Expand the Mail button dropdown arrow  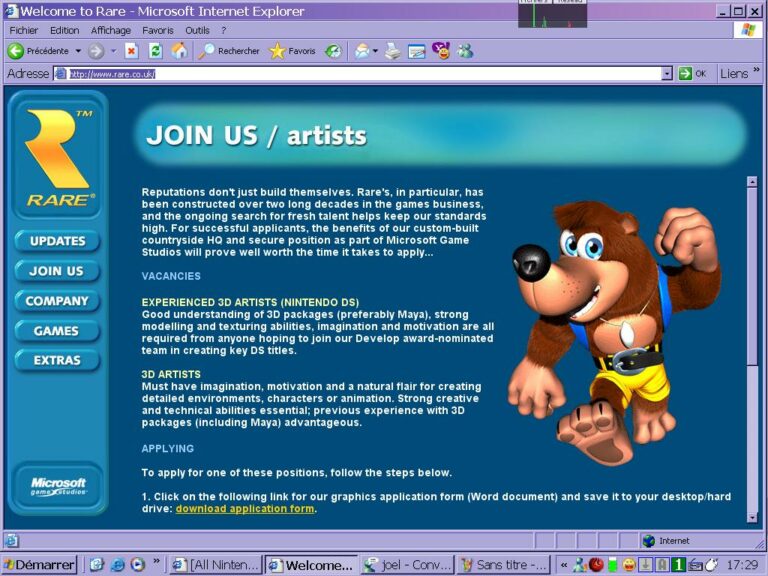tap(375, 51)
